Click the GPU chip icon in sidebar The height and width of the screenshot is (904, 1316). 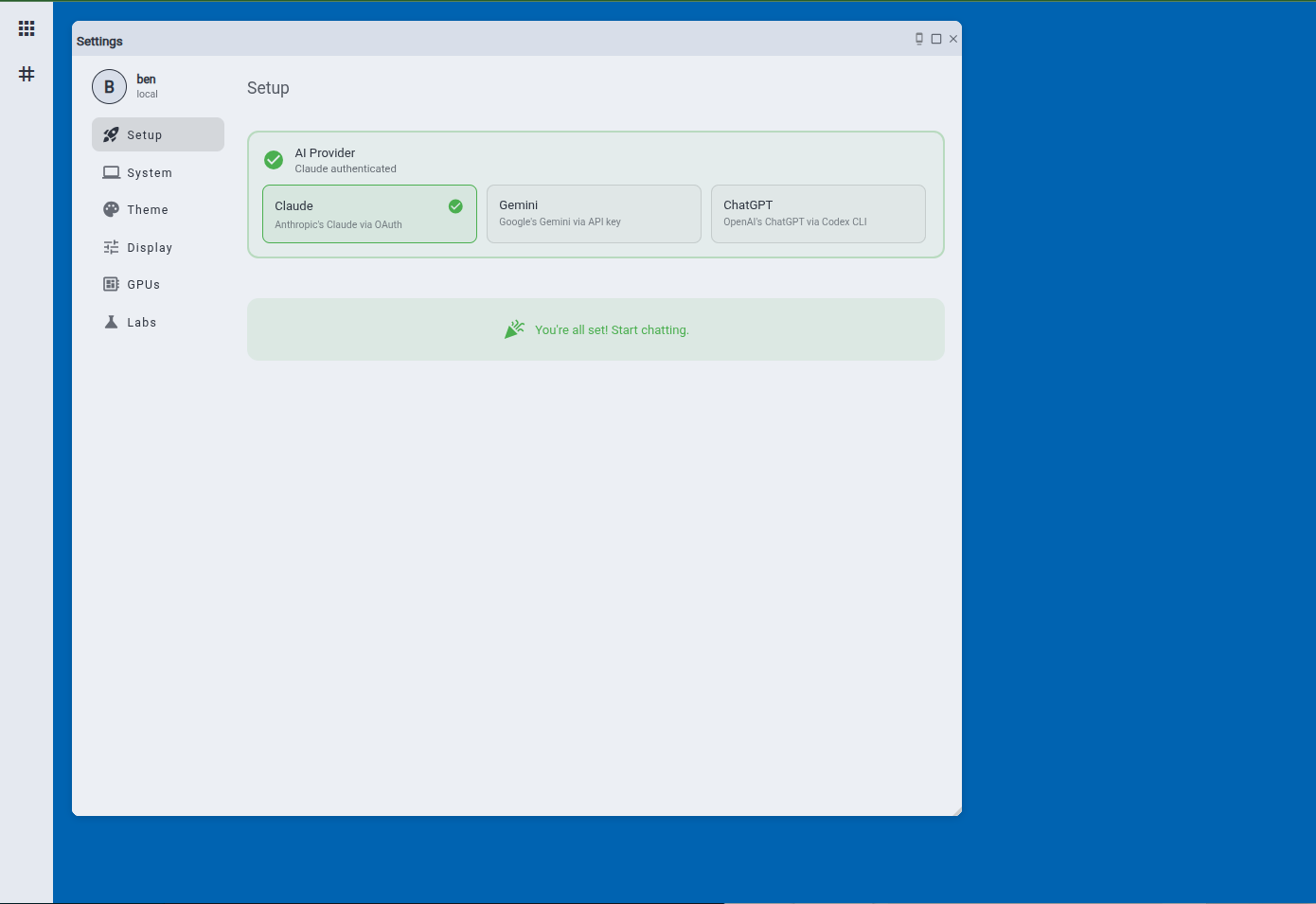111,283
